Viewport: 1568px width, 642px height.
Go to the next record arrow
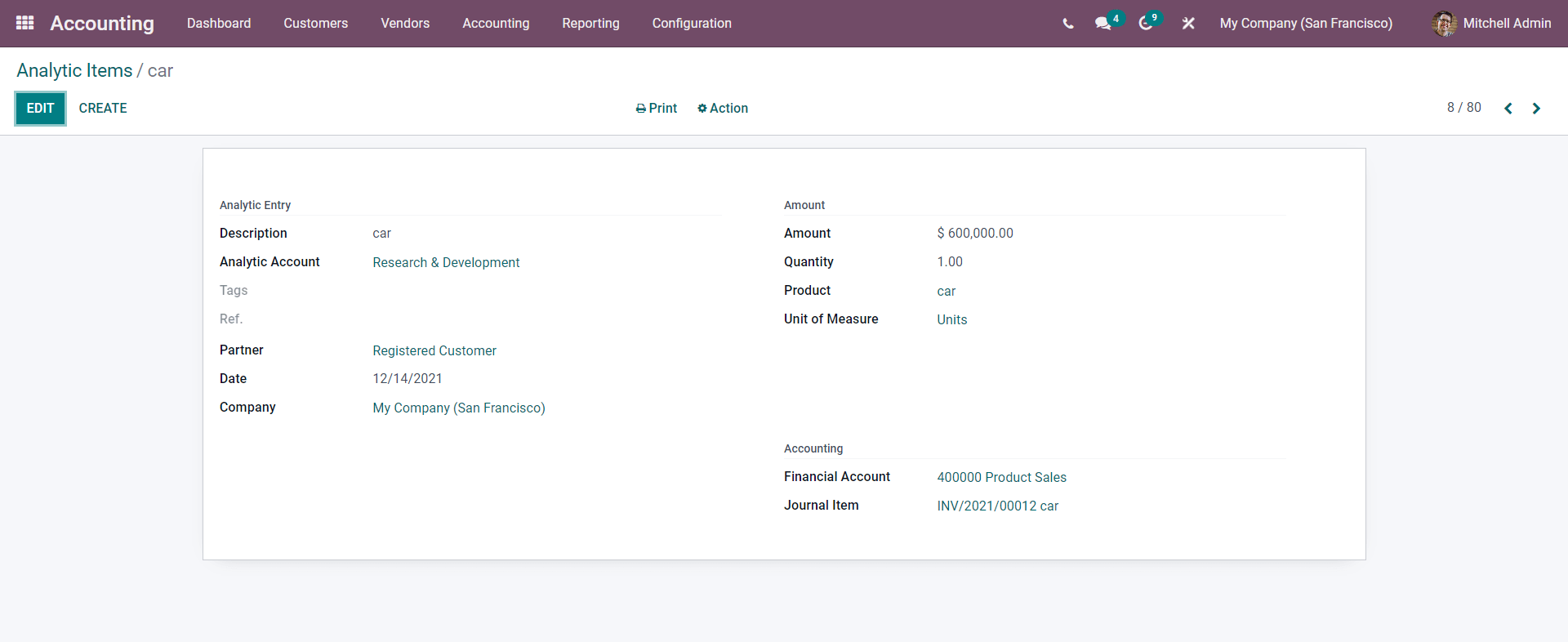[1536, 109]
